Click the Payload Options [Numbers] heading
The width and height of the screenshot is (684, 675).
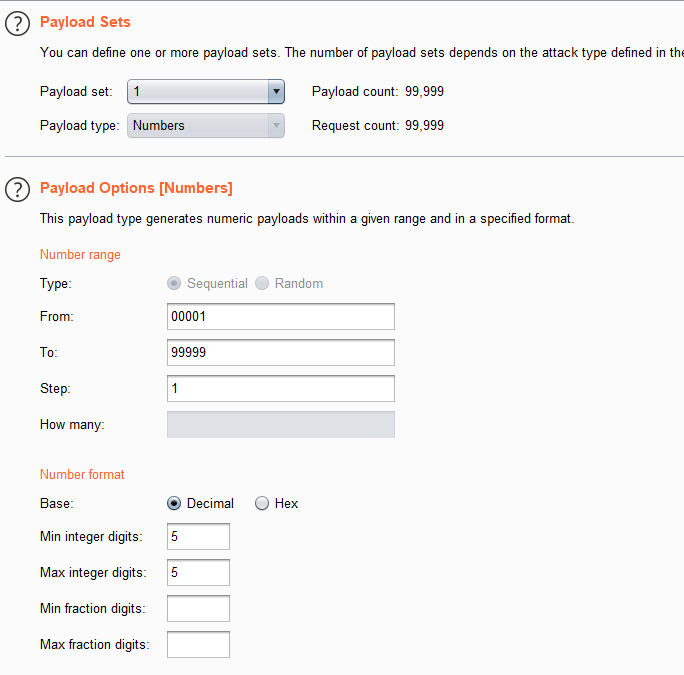[136, 188]
